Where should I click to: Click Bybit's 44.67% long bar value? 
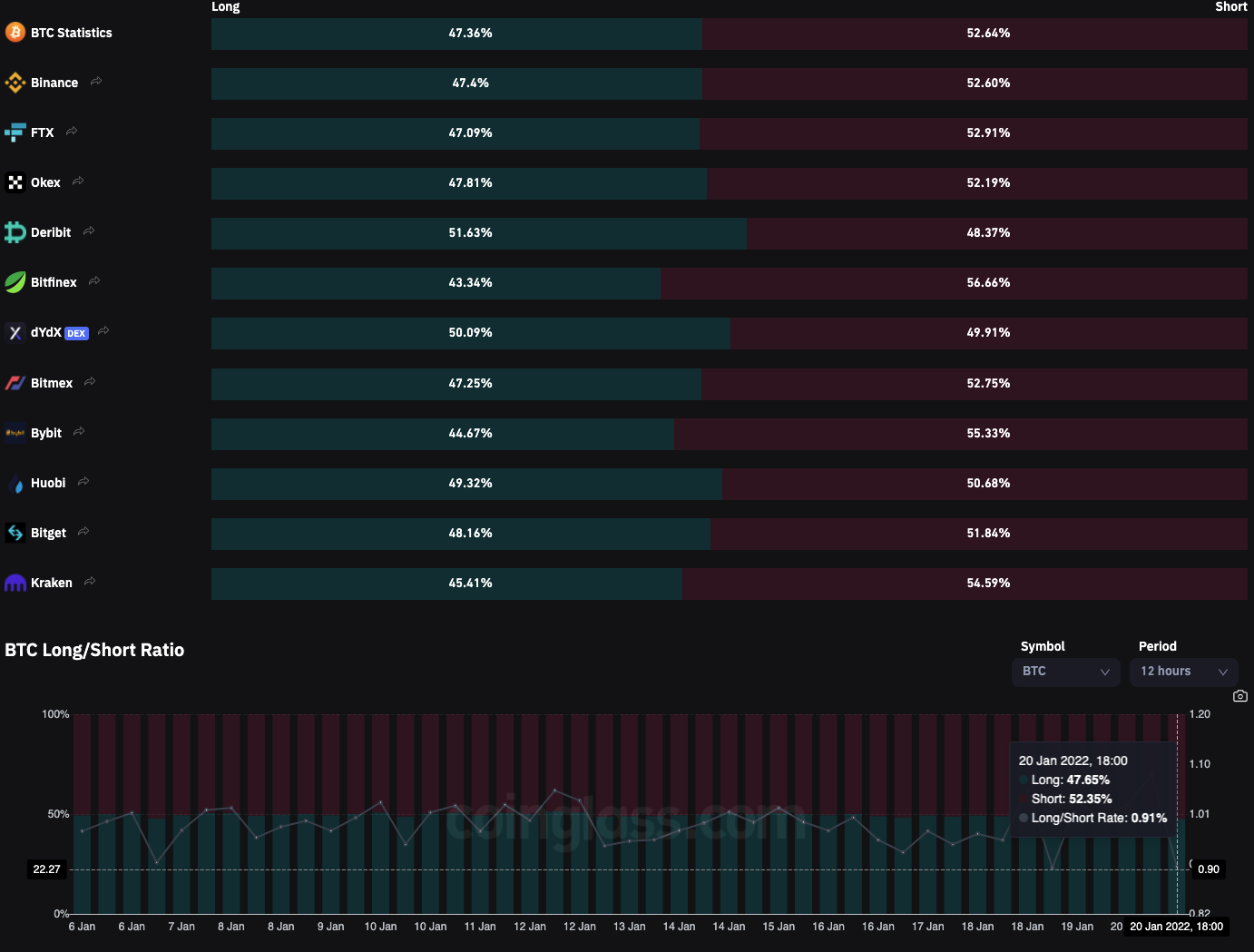(470, 433)
